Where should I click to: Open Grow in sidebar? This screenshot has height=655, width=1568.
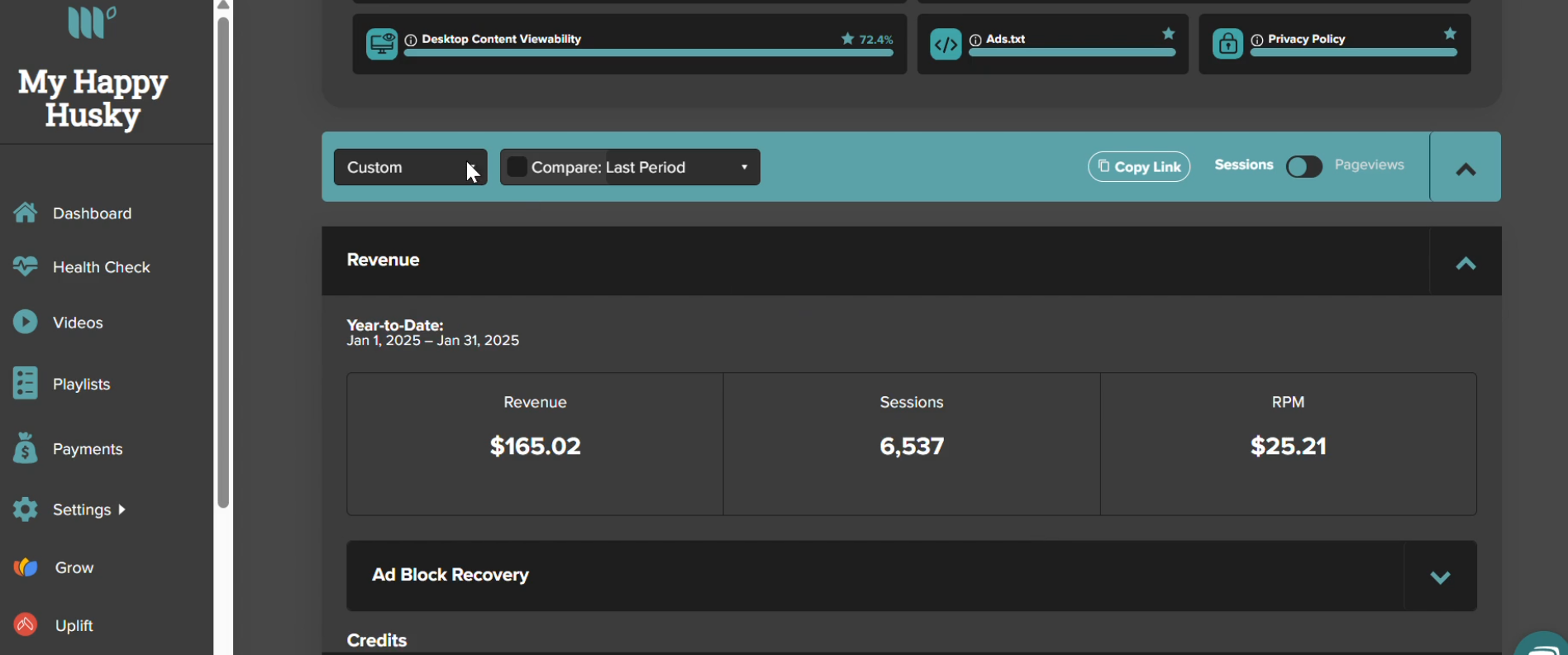(74, 567)
